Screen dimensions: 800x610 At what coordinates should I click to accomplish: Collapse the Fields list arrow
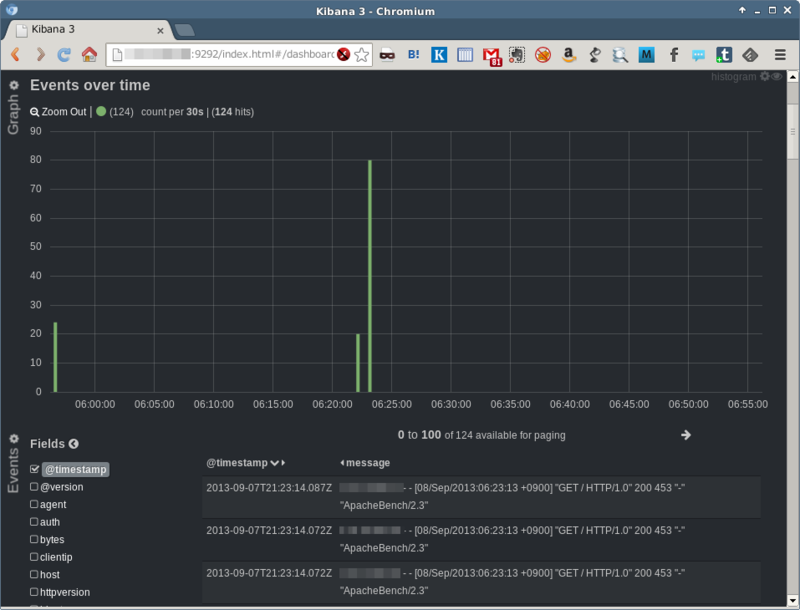click(73, 444)
